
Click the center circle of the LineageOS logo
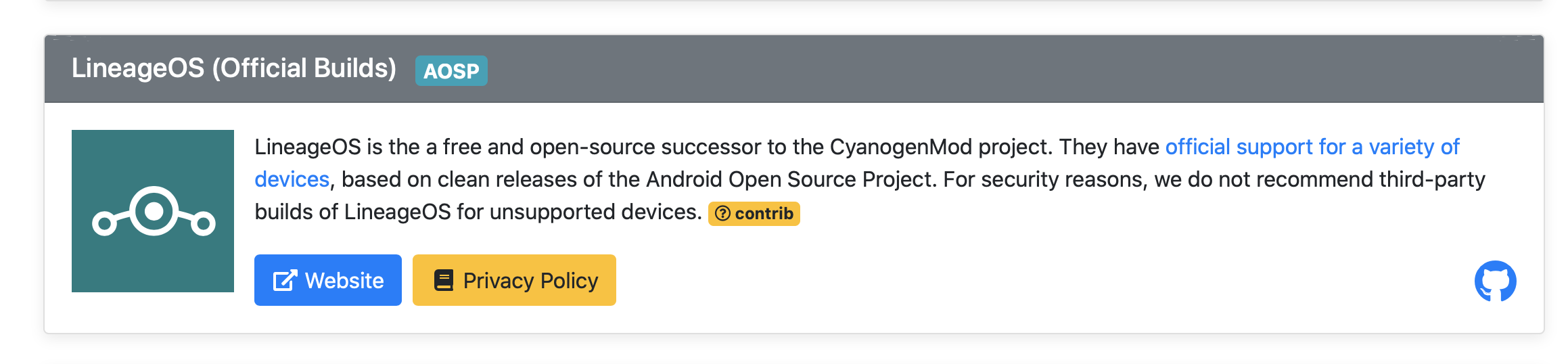click(154, 211)
